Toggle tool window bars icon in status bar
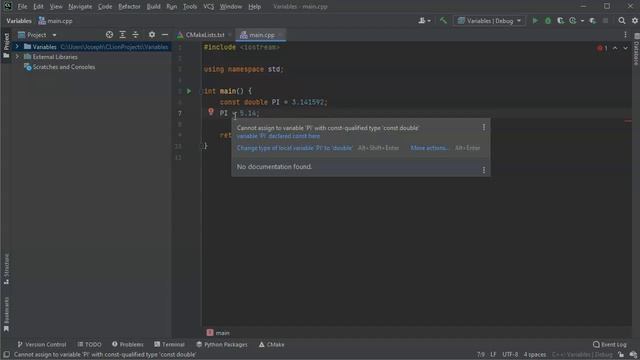Screen dimensions: 640x360 click(7, 355)
